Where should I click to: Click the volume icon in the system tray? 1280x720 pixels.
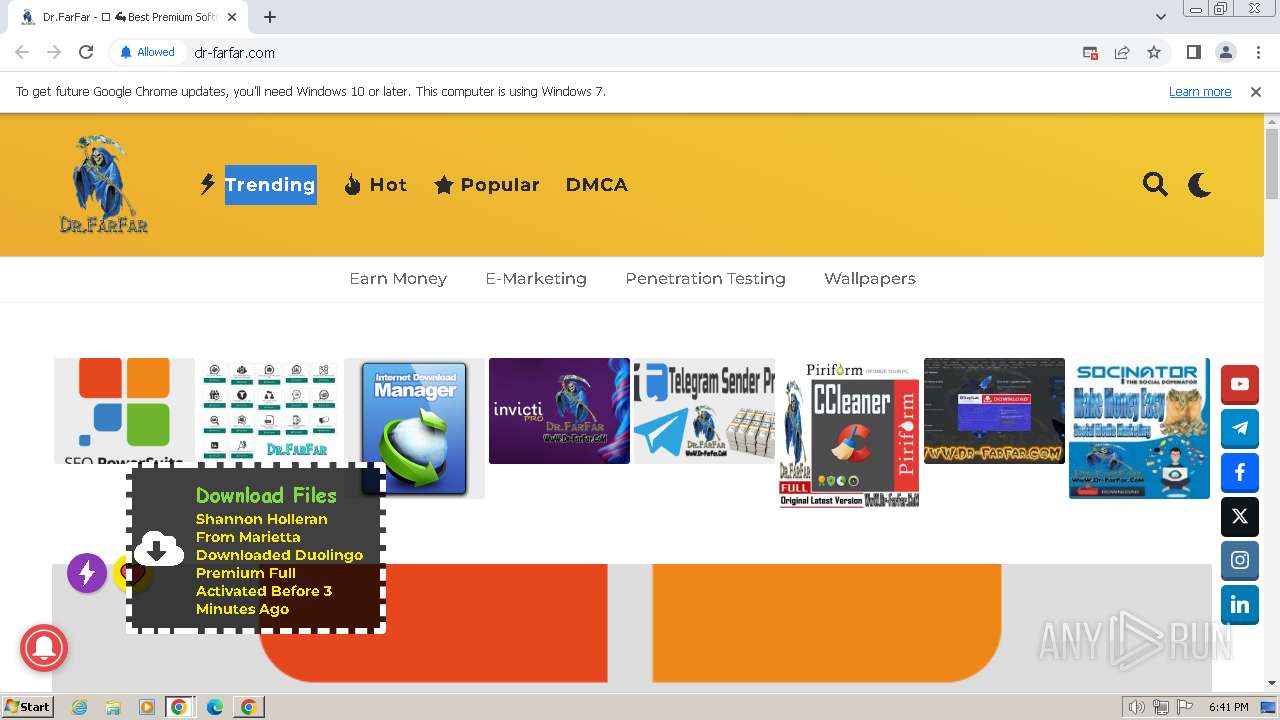tap(1137, 707)
